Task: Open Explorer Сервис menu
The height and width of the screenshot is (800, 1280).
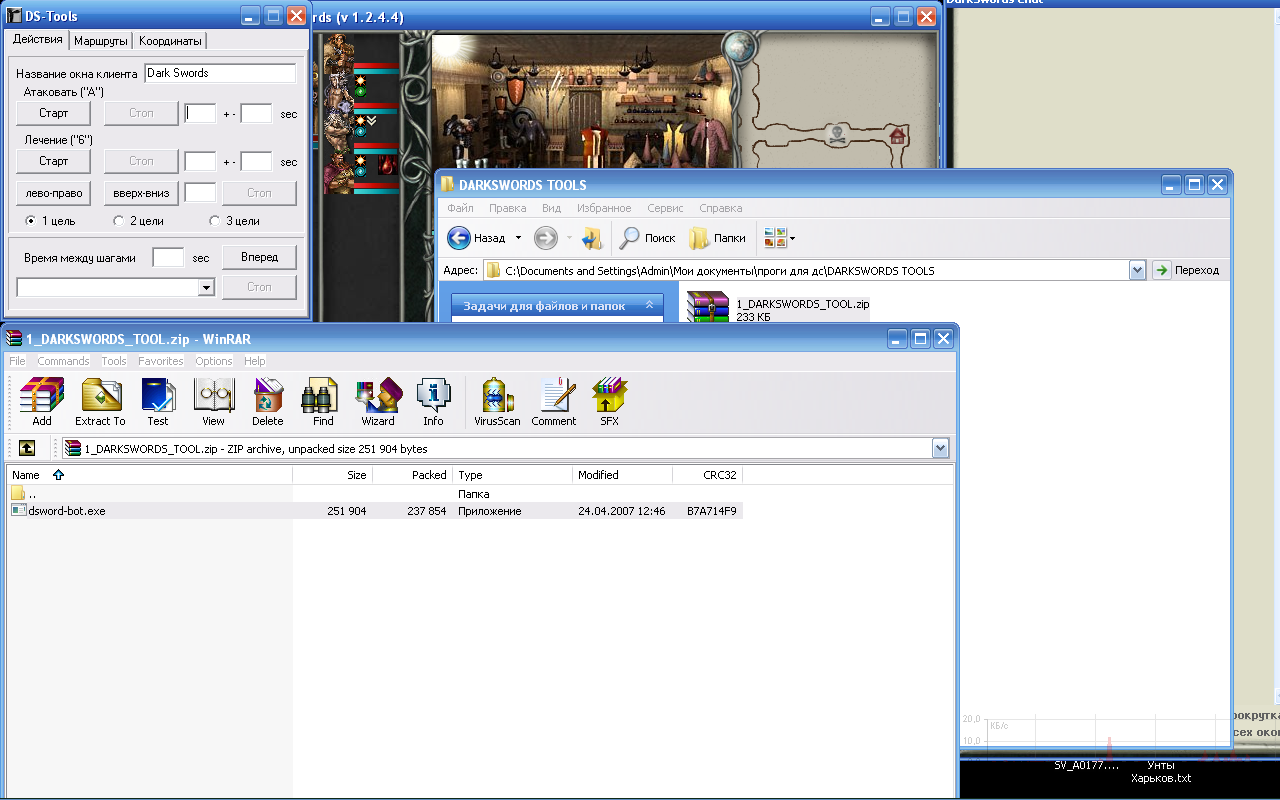Action: click(x=665, y=208)
